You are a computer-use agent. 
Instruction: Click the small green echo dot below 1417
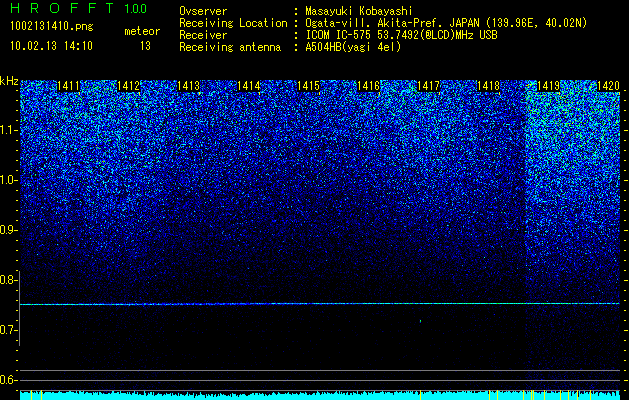[x=420, y=321]
